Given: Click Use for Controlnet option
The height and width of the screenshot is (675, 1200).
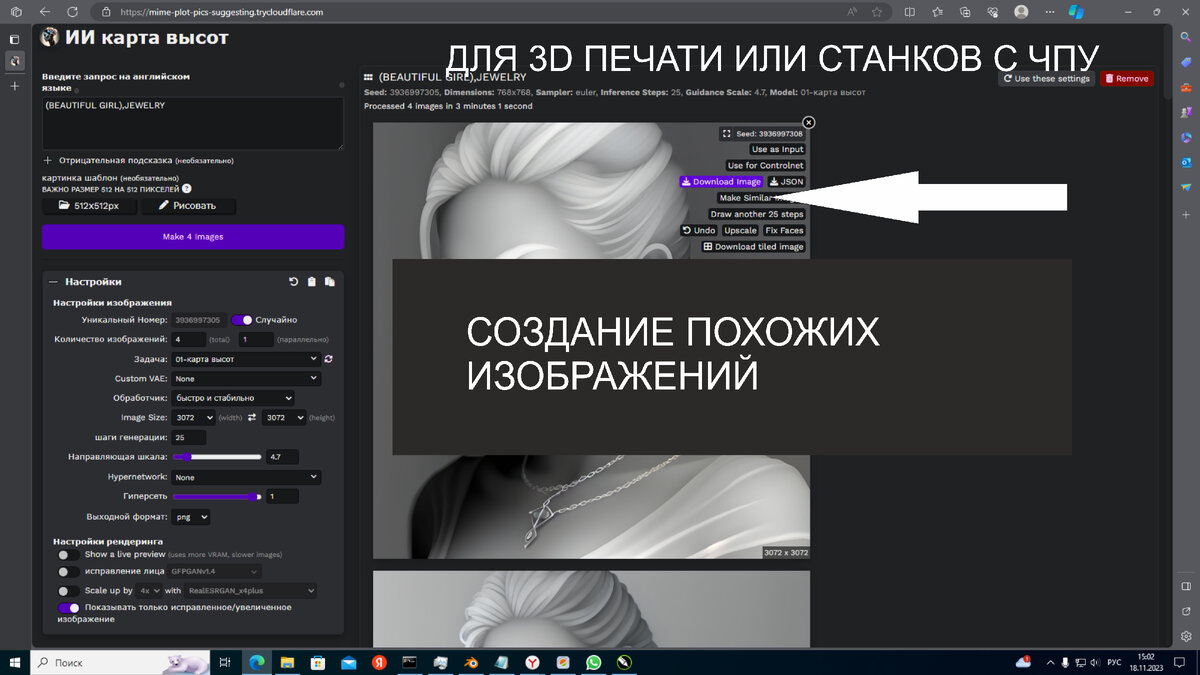Looking at the screenshot, I should (x=765, y=165).
